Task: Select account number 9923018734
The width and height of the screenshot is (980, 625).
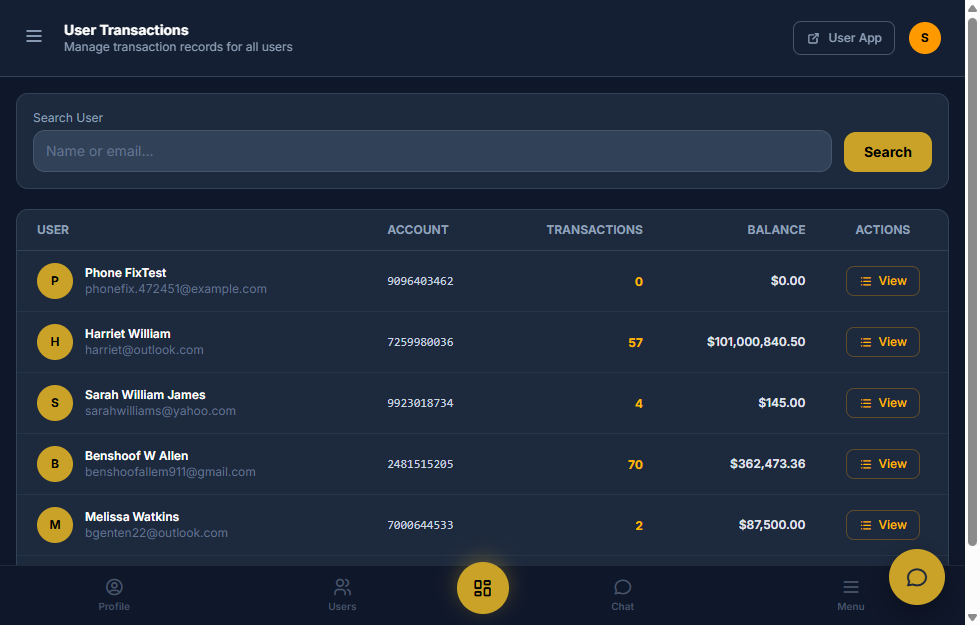Action: tap(420, 403)
